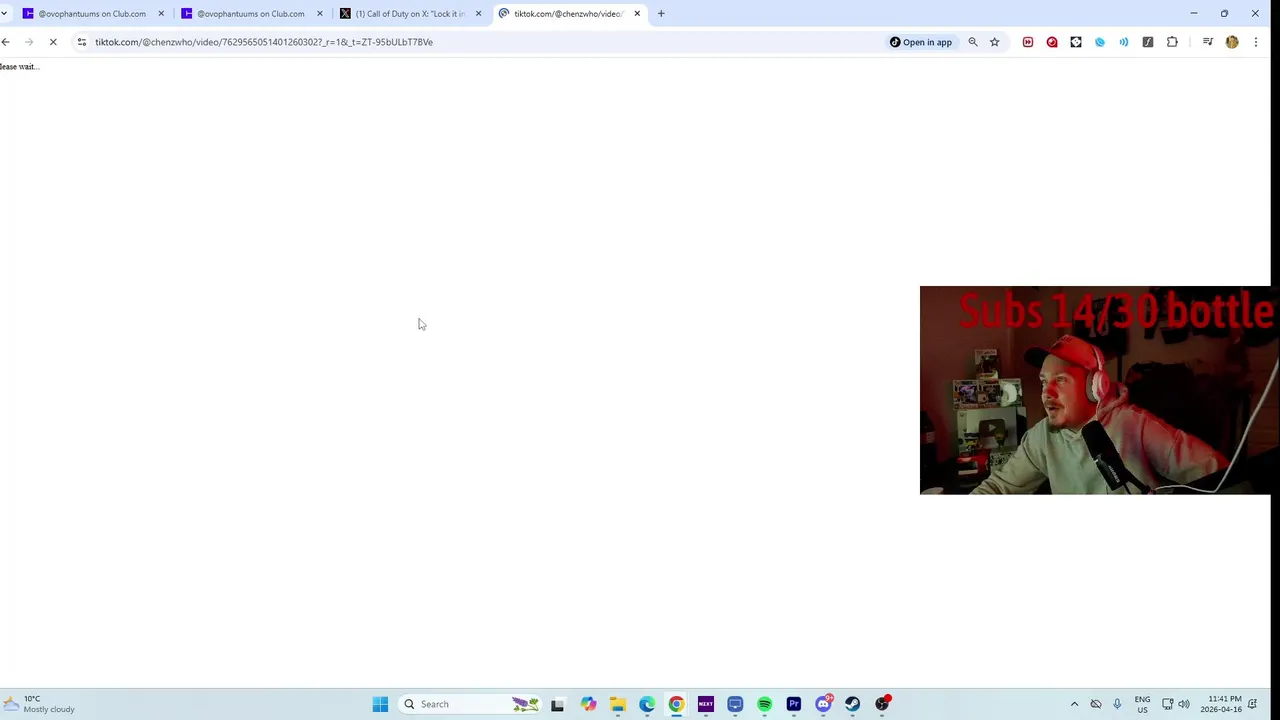
Task: Launch Copilot from taskbar
Action: (588, 704)
